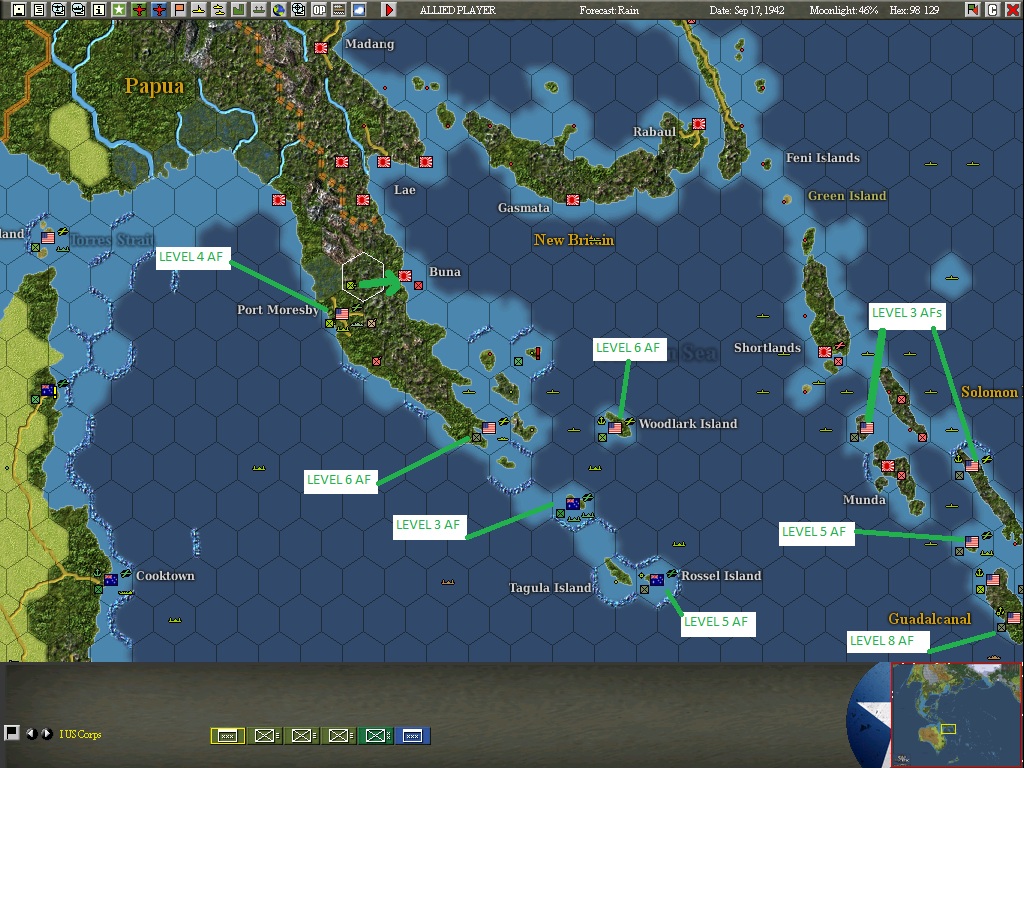Open the green factory industry icon
1032x898 pixels.
coord(239,10)
